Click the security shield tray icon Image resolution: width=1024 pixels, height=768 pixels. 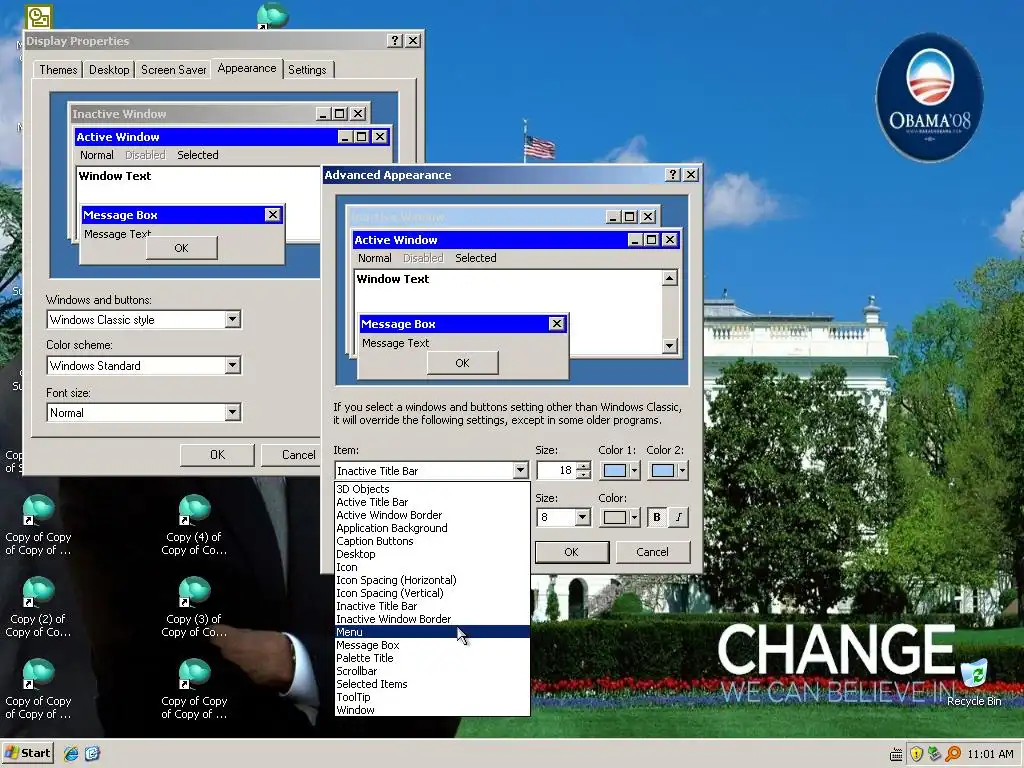coord(916,754)
